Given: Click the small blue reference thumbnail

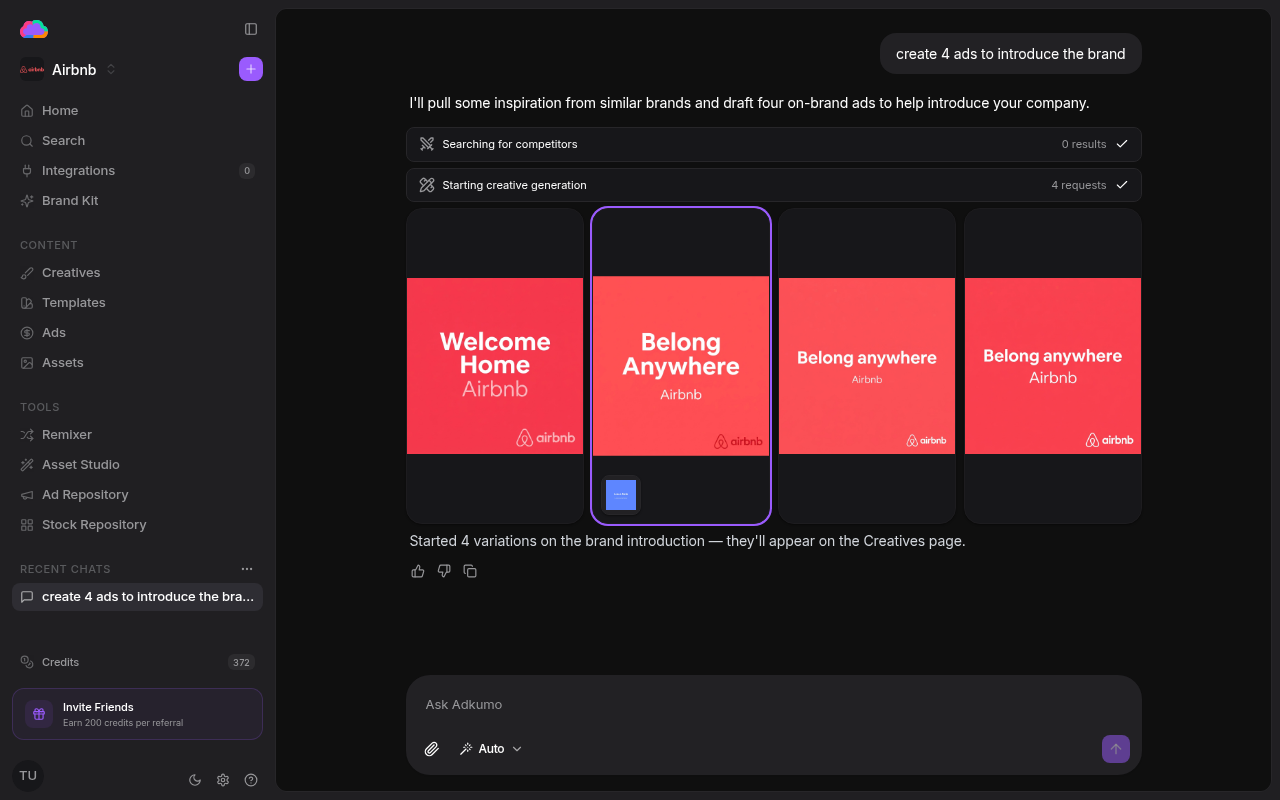Looking at the screenshot, I should tap(621, 495).
